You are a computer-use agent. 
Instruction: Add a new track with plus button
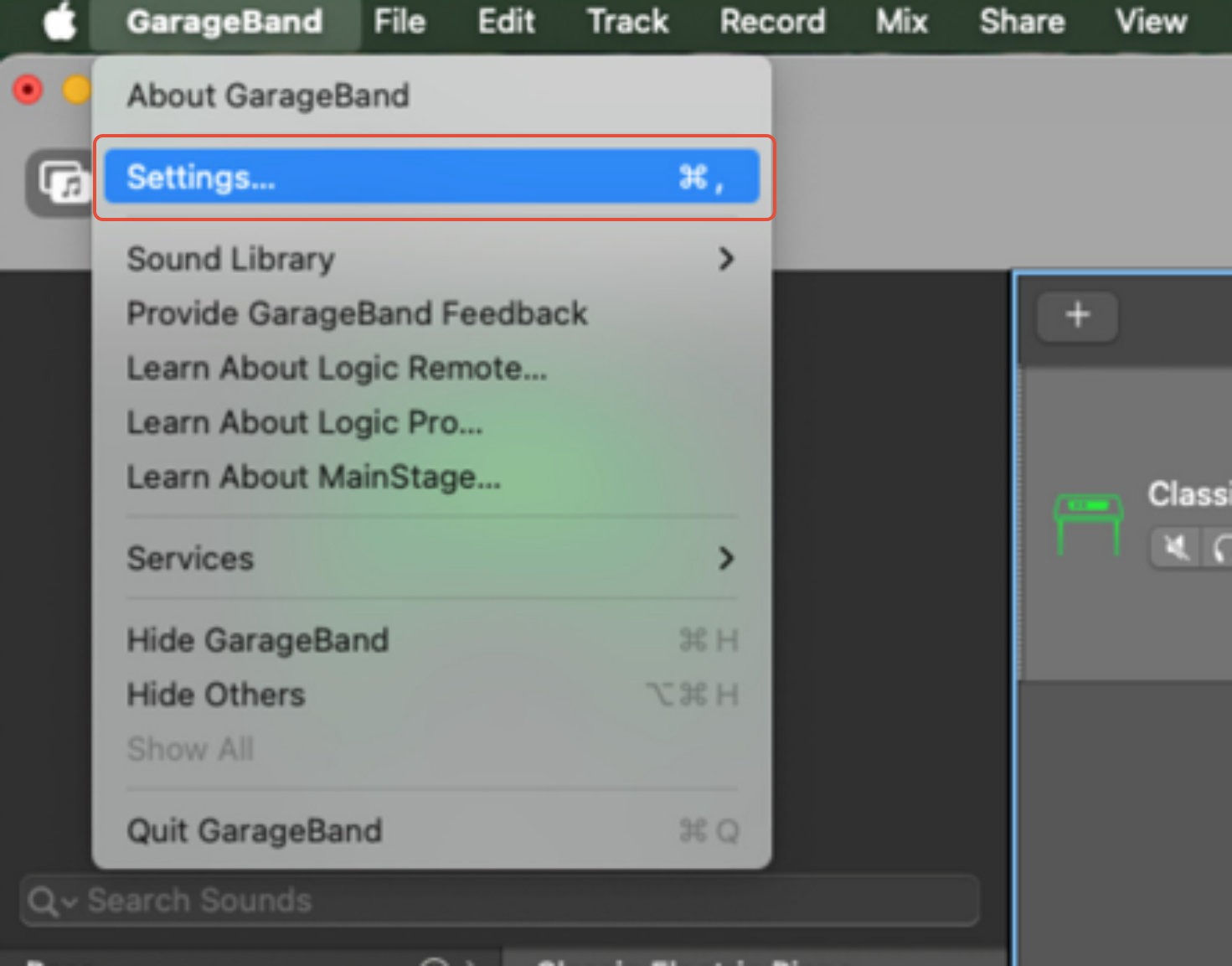click(x=1077, y=315)
